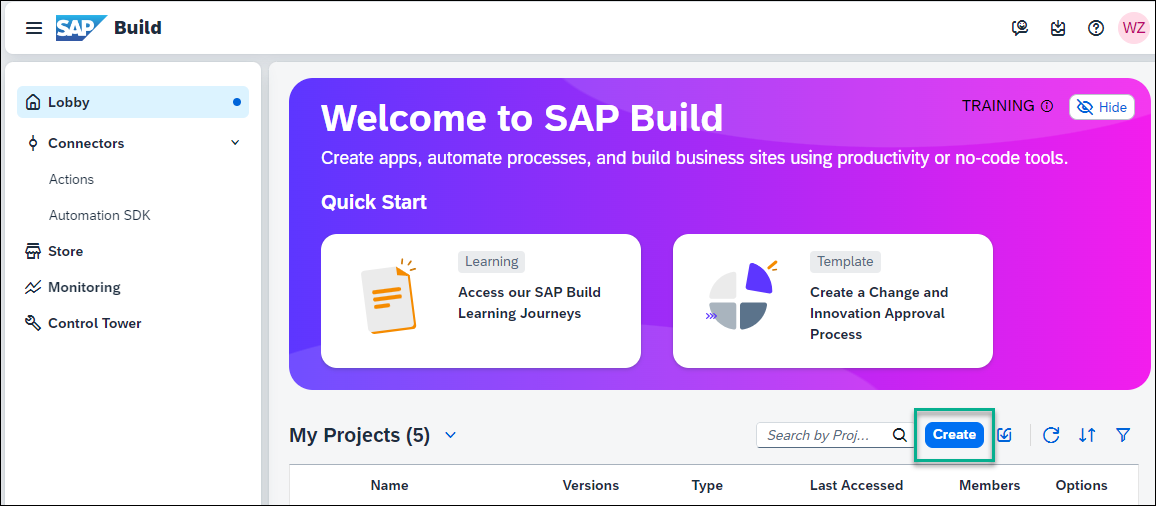Click the Create button
This screenshot has height=506, width=1156.
pyautogui.click(x=955, y=435)
